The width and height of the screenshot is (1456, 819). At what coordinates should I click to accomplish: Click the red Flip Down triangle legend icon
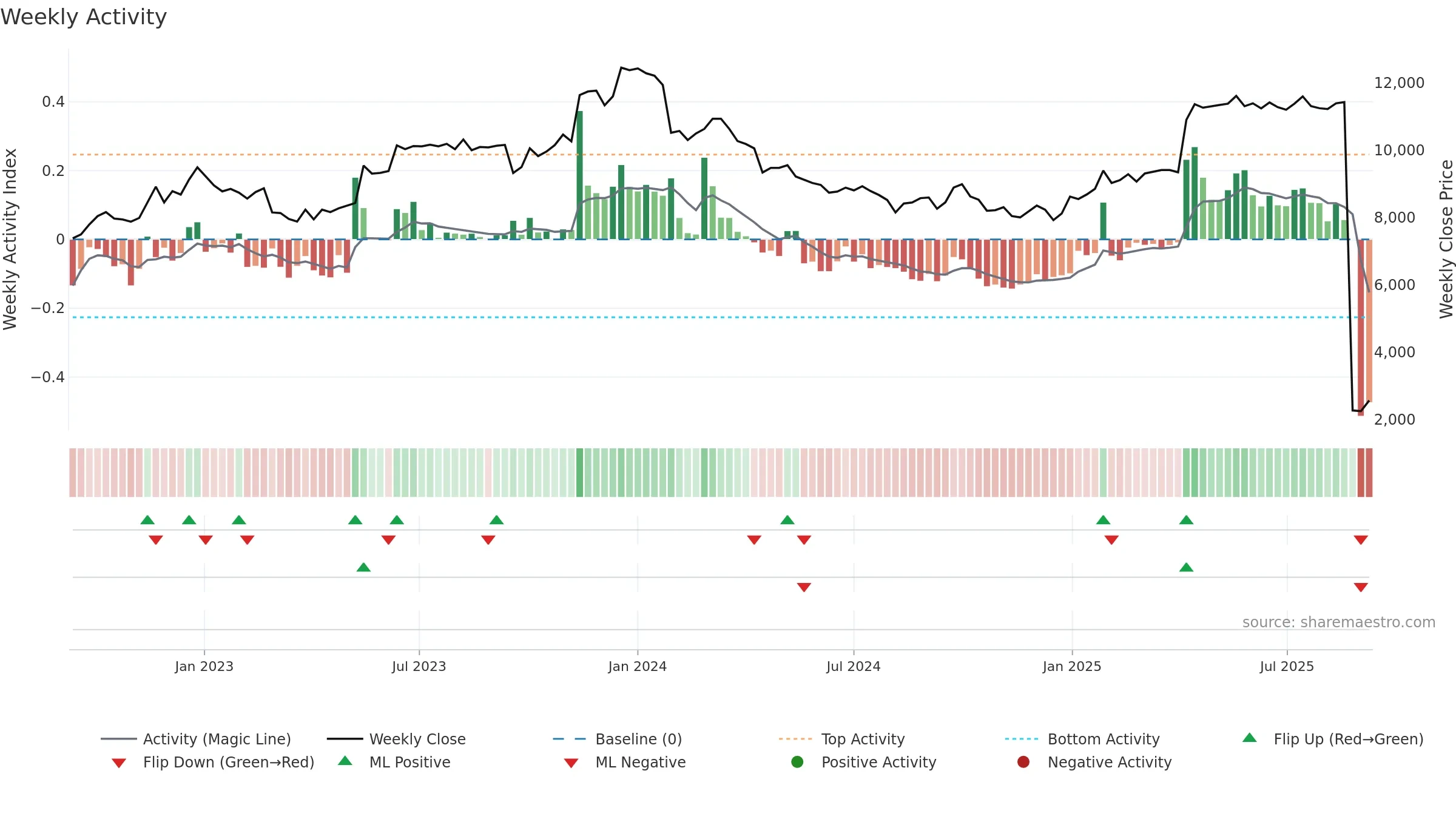point(119,763)
